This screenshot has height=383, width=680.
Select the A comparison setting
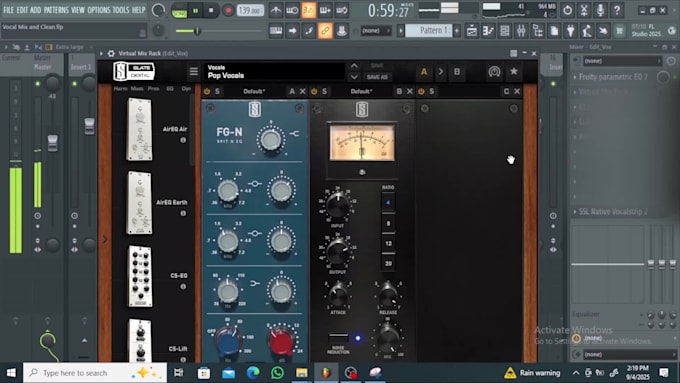424,72
